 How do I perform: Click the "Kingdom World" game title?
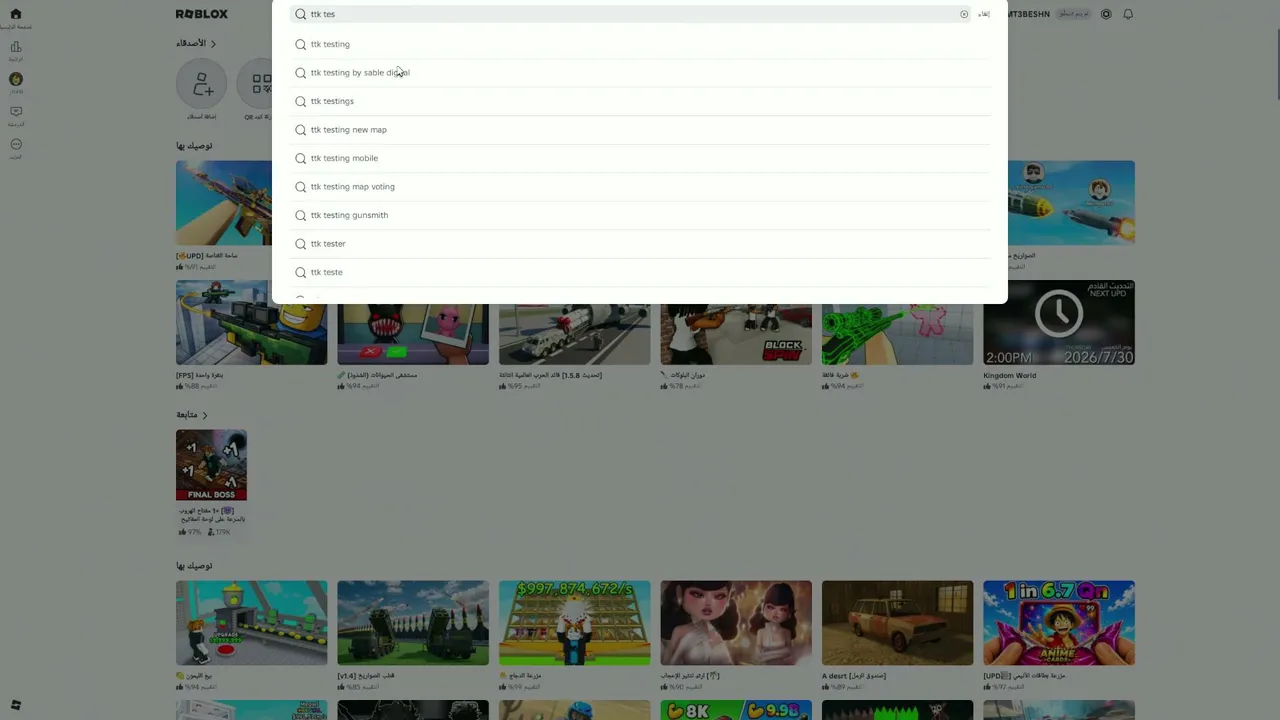1010,376
